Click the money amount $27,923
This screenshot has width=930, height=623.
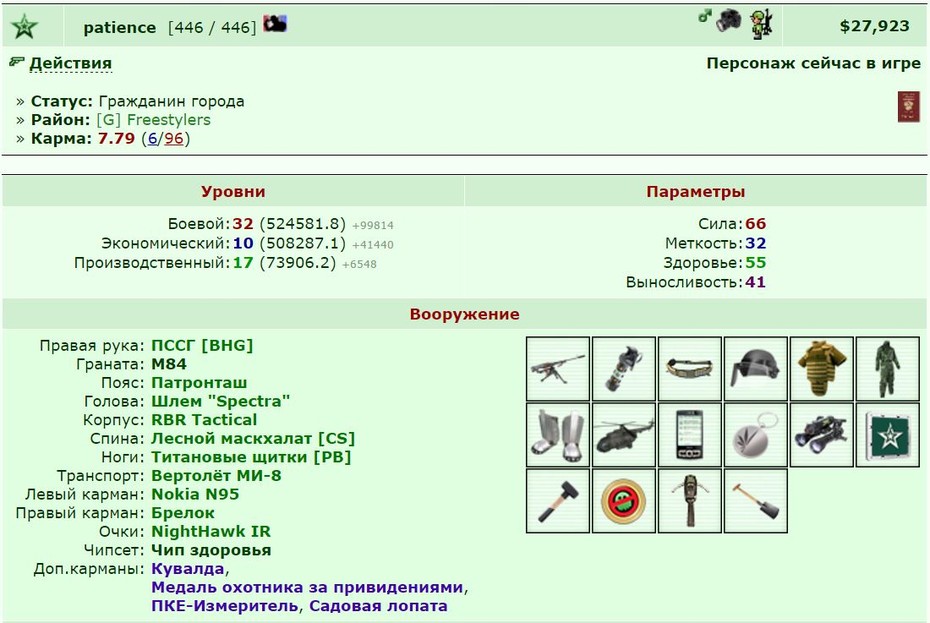point(874,26)
